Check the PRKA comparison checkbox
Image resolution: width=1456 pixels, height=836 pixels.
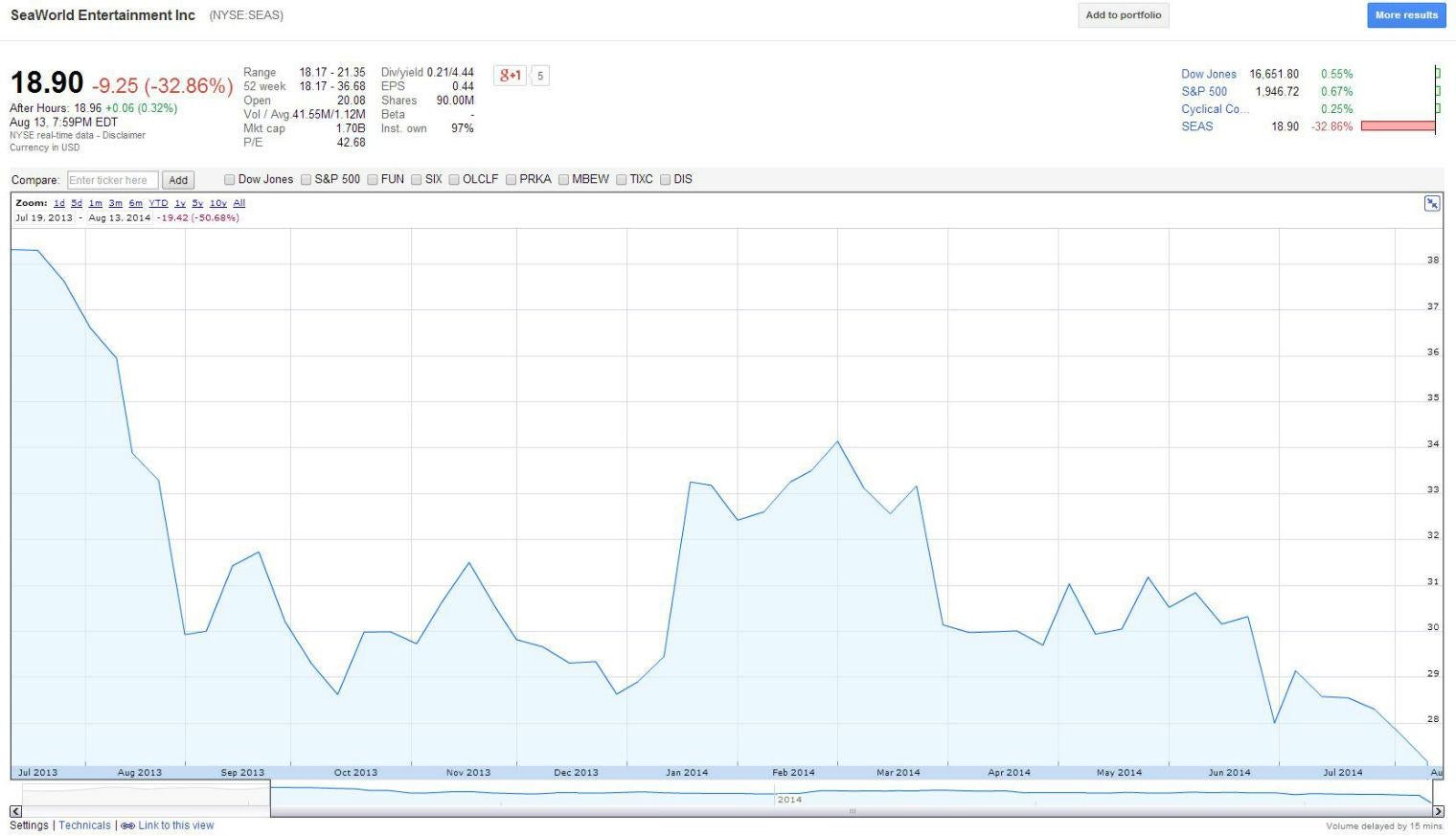511,179
